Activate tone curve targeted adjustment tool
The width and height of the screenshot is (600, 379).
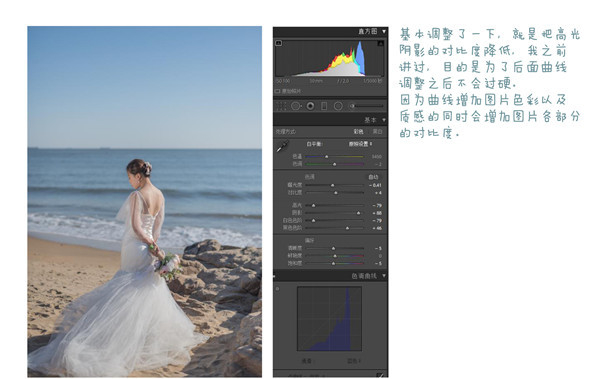pyautogui.click(x=278, y=289)
